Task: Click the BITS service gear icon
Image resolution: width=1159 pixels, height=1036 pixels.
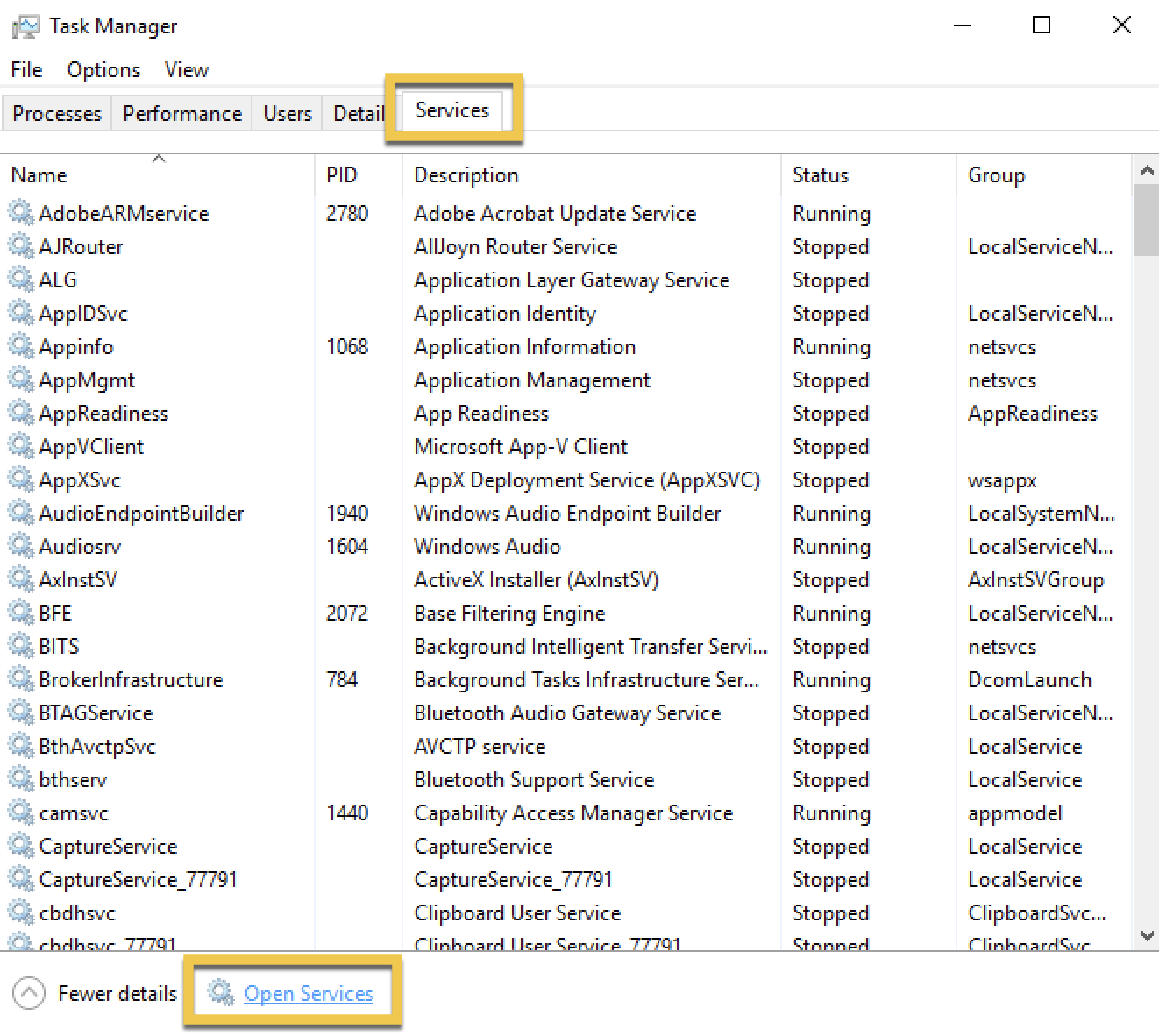Action: pos(21,646)
